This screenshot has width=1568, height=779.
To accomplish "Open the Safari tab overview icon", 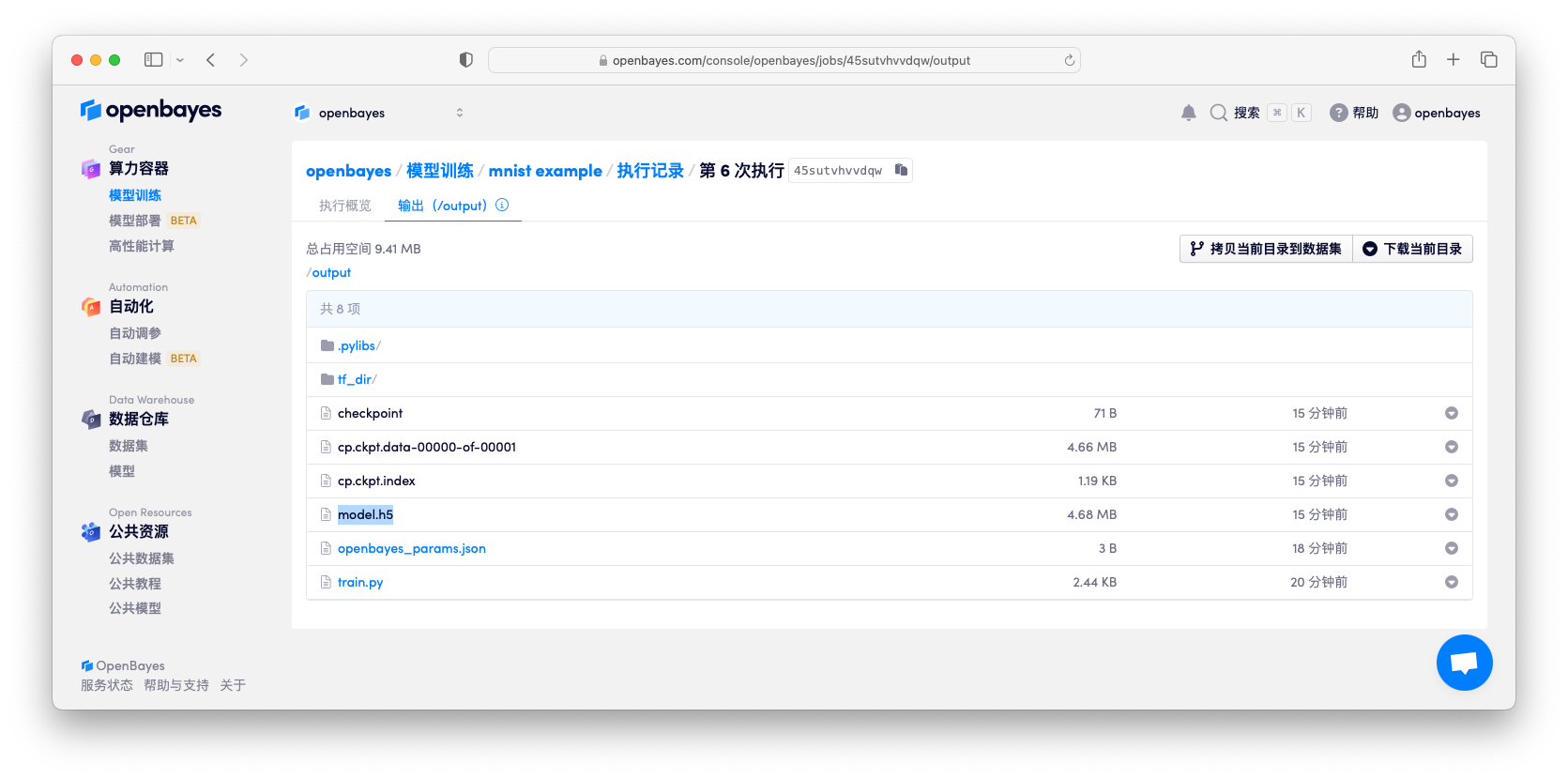I will click(1488, 60).
